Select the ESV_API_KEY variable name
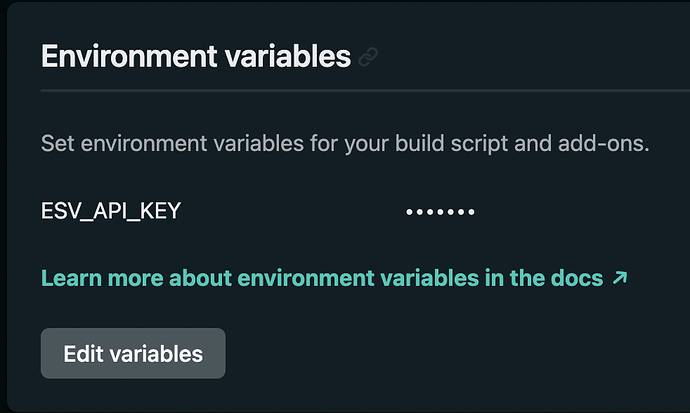 coord(111,211)
